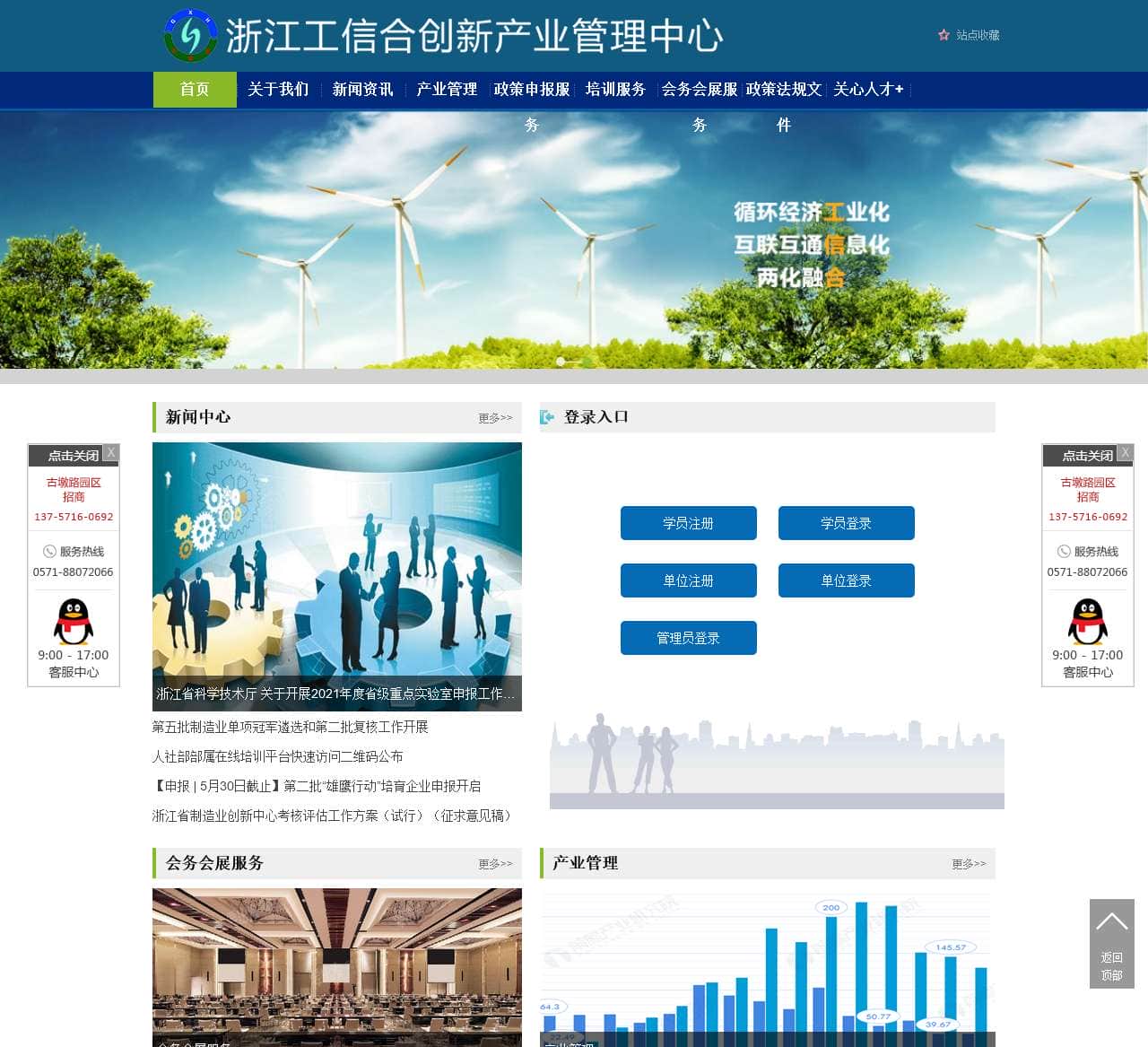1148x1047 pixels.
Task: Click 点击关闭 label in right floating panel
Action: pos(1088,456)
